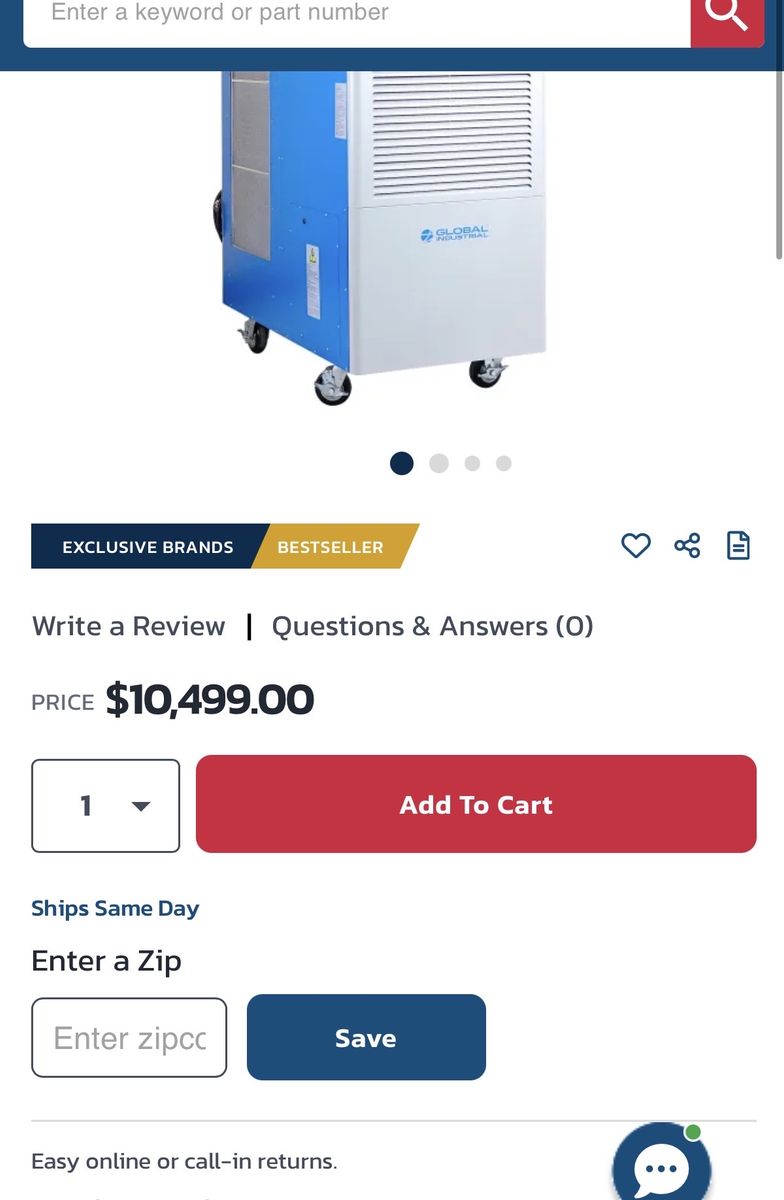The height and width of the screenshot is (1200, 784).
Task: Click the quantity dropdown arrow
Action: [x=141, y=806]
